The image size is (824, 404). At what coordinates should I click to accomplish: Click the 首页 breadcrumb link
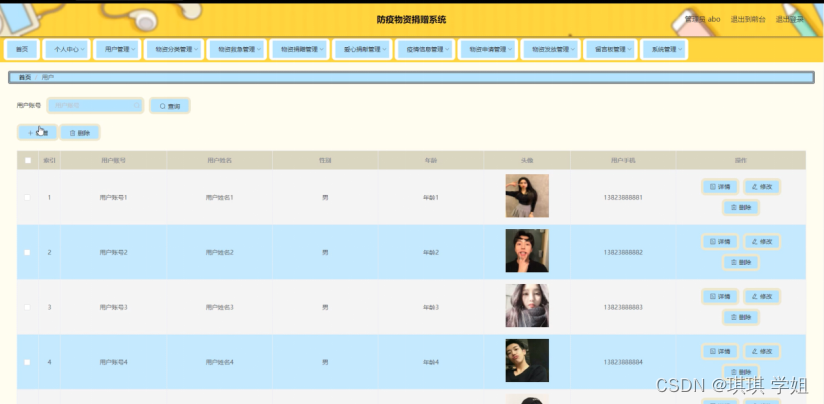(25, 77)
